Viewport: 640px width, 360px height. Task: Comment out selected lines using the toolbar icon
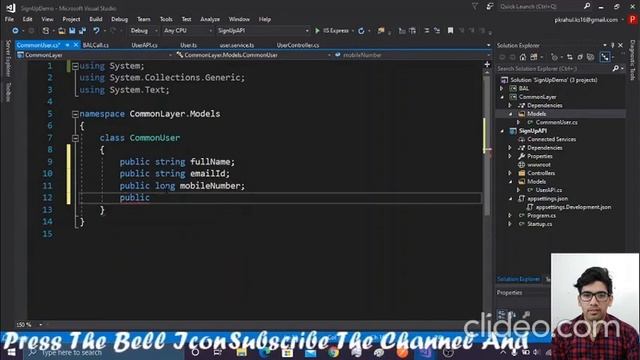426,31
